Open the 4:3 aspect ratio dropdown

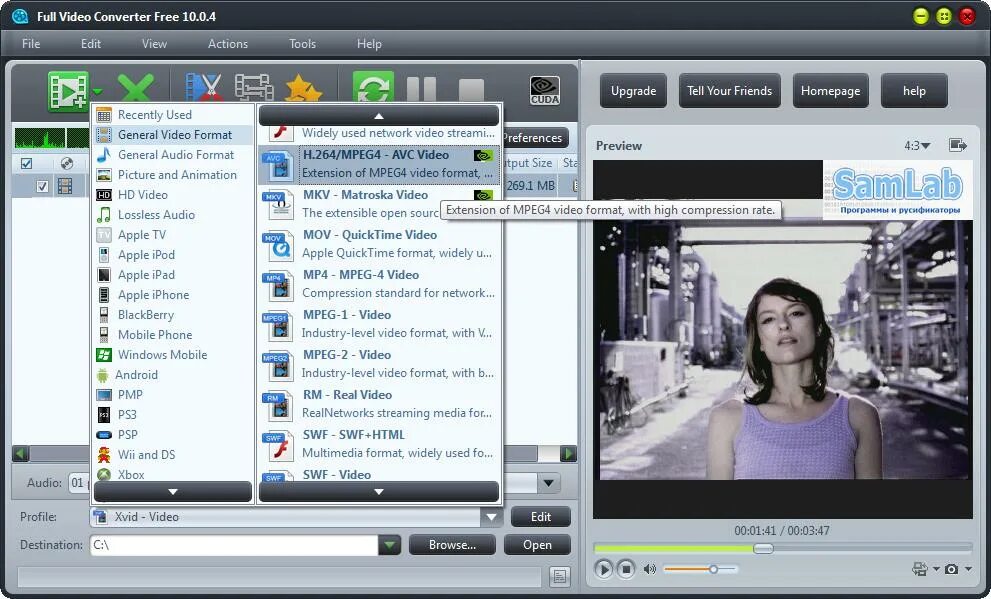pos(917,146)
